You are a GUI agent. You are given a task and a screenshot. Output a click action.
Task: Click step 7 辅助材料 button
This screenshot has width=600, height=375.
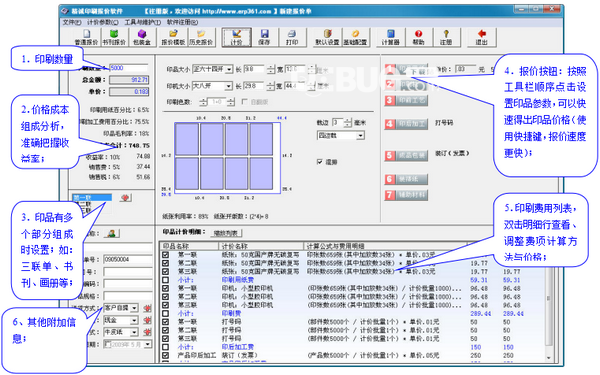tap(406, 195)
